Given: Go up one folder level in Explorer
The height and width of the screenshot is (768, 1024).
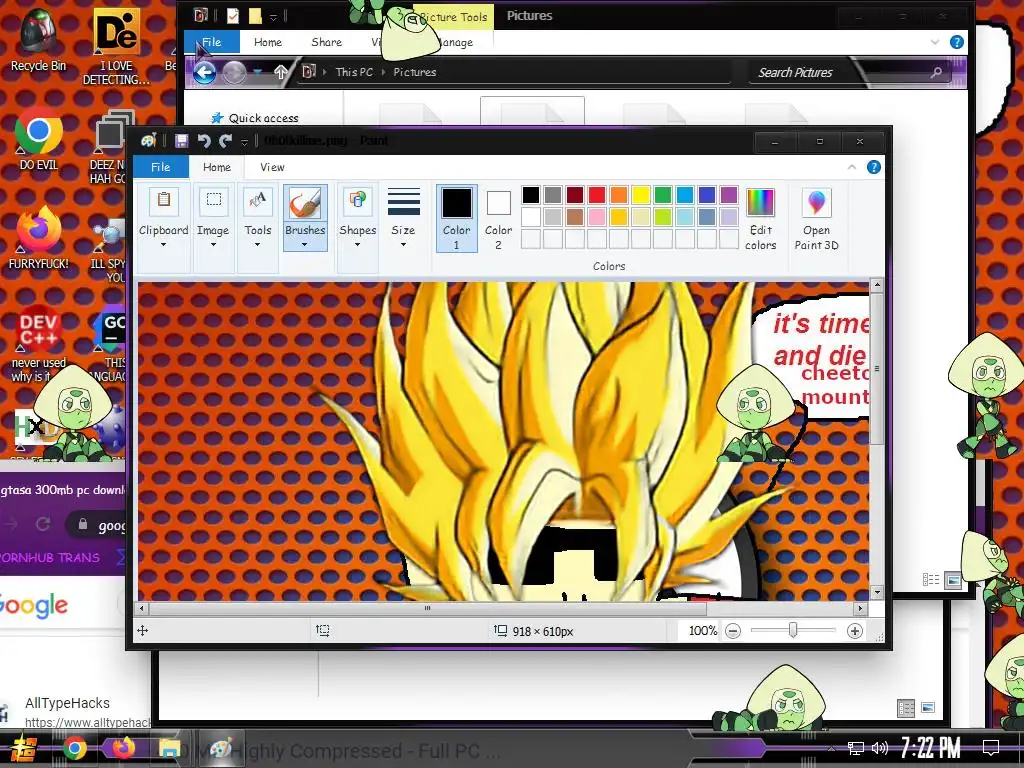Looking at the screenshot, I should [x=281, y=72].
